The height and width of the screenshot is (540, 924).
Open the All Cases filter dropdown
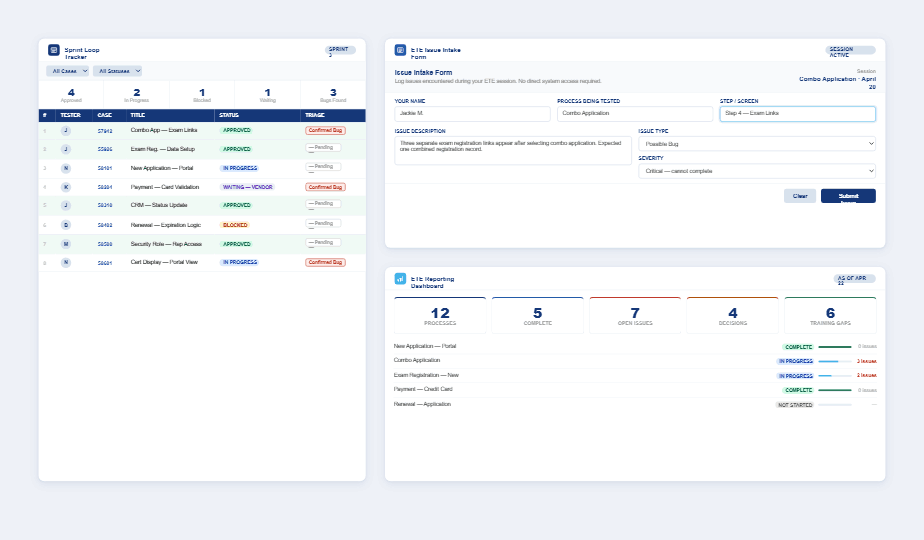(68, 71)
